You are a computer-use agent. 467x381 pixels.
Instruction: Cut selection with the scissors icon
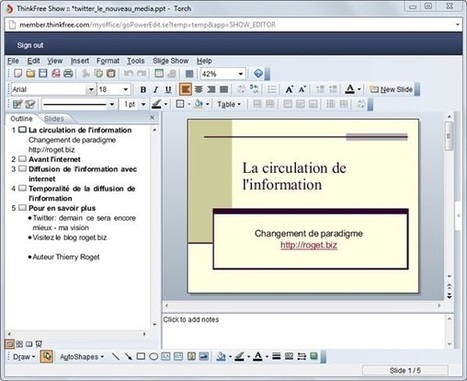click(86, 73)
